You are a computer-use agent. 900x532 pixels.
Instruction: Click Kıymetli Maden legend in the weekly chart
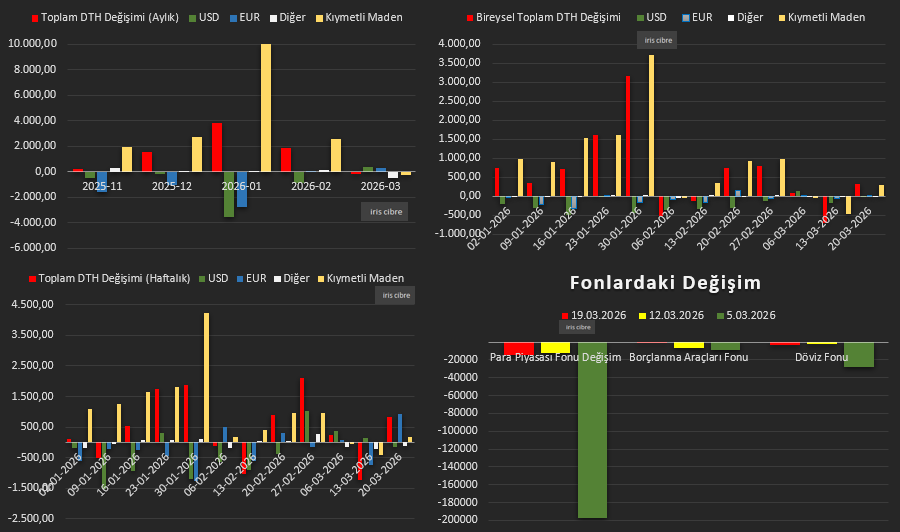[361, 278]
